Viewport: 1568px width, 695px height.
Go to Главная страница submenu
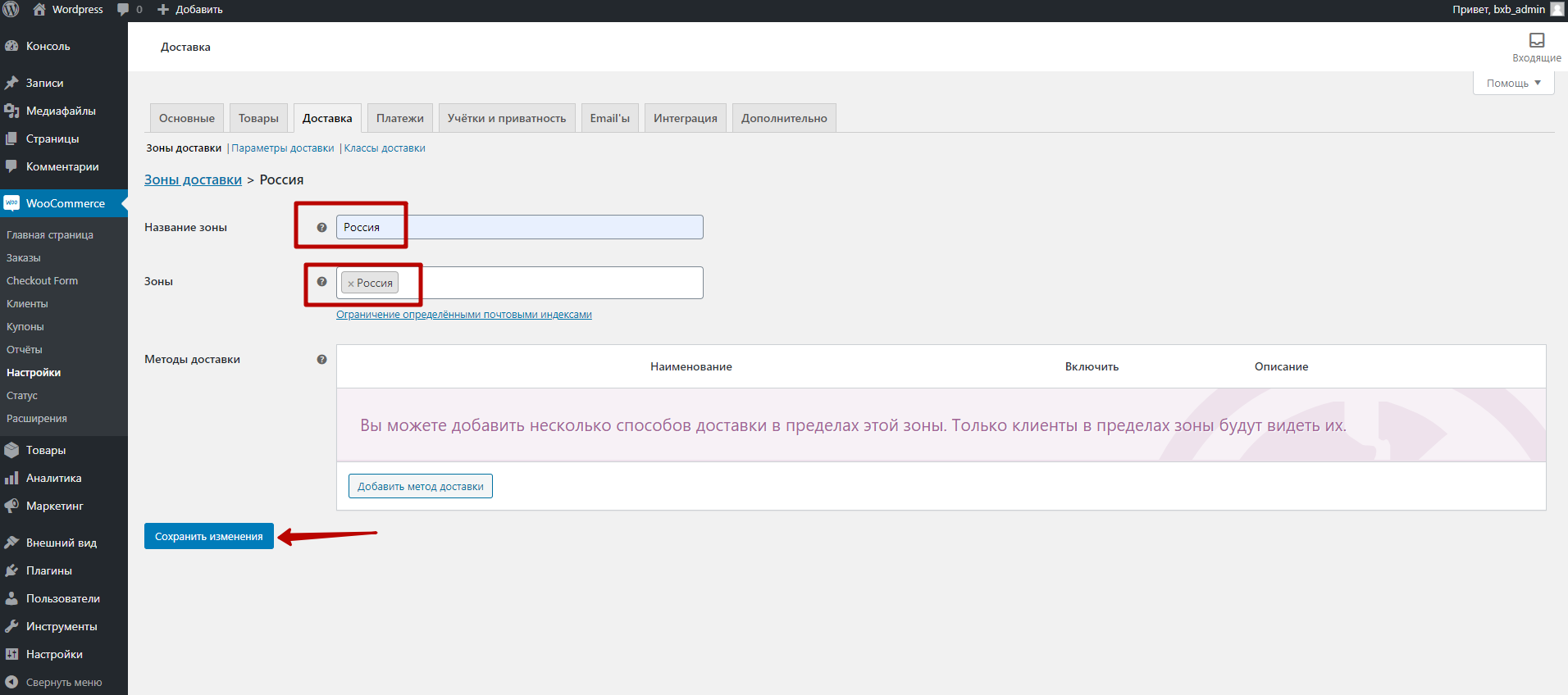tap(50, 234)
